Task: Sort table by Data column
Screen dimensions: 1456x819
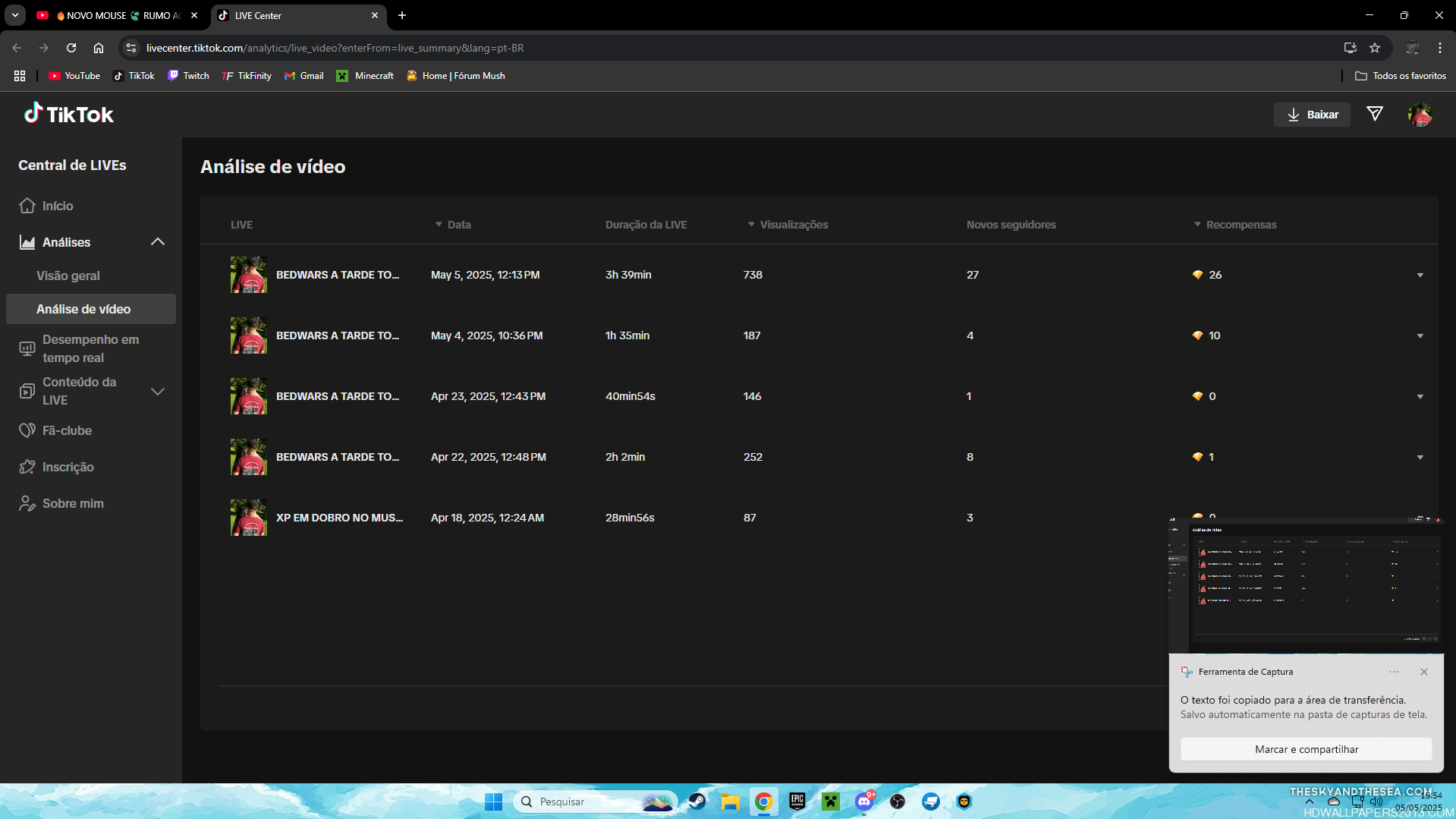Action: [x=453, y=225]
